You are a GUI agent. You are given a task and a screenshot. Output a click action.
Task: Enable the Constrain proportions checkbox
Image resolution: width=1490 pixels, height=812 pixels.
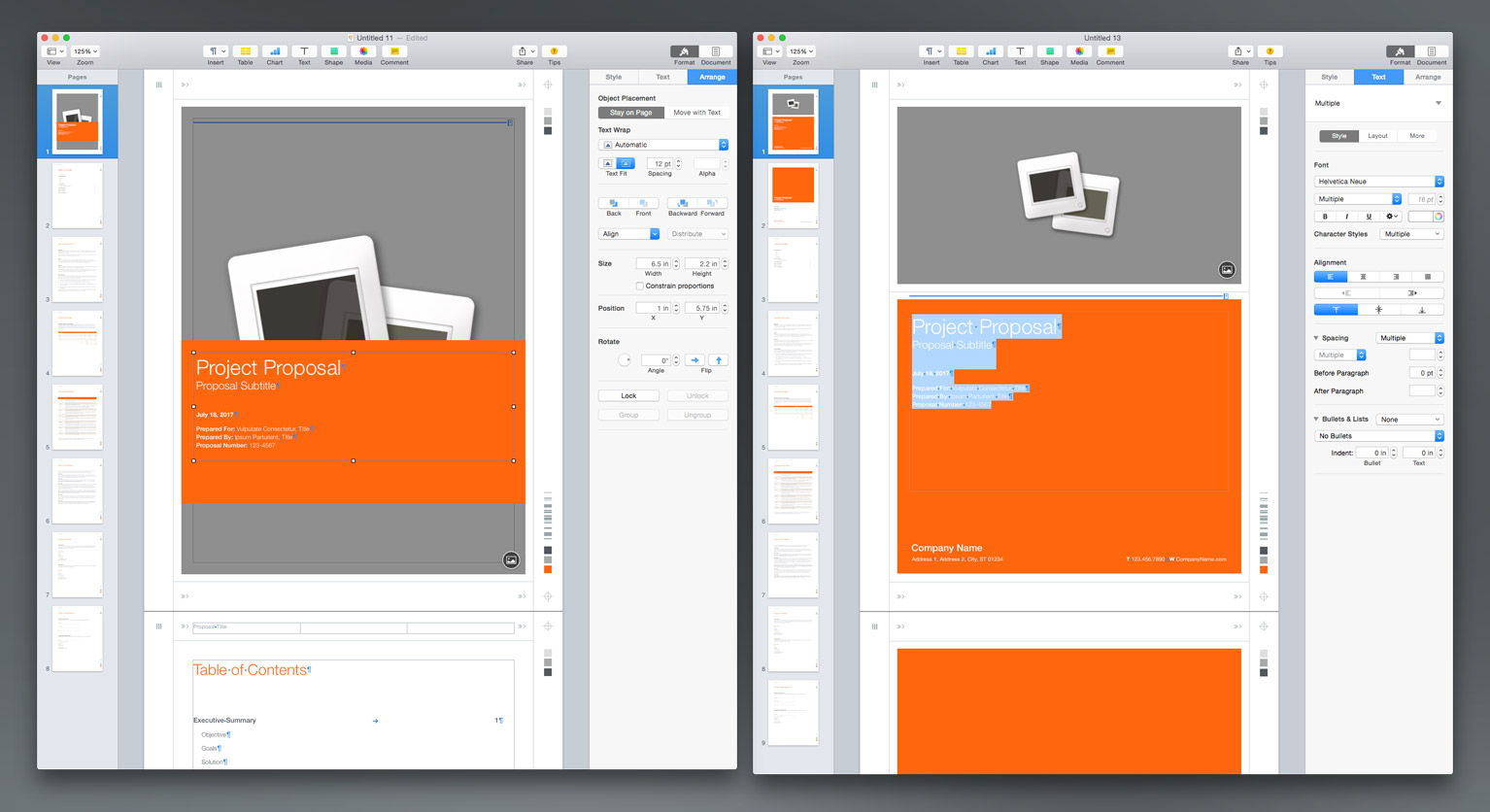tap(639, 287)
